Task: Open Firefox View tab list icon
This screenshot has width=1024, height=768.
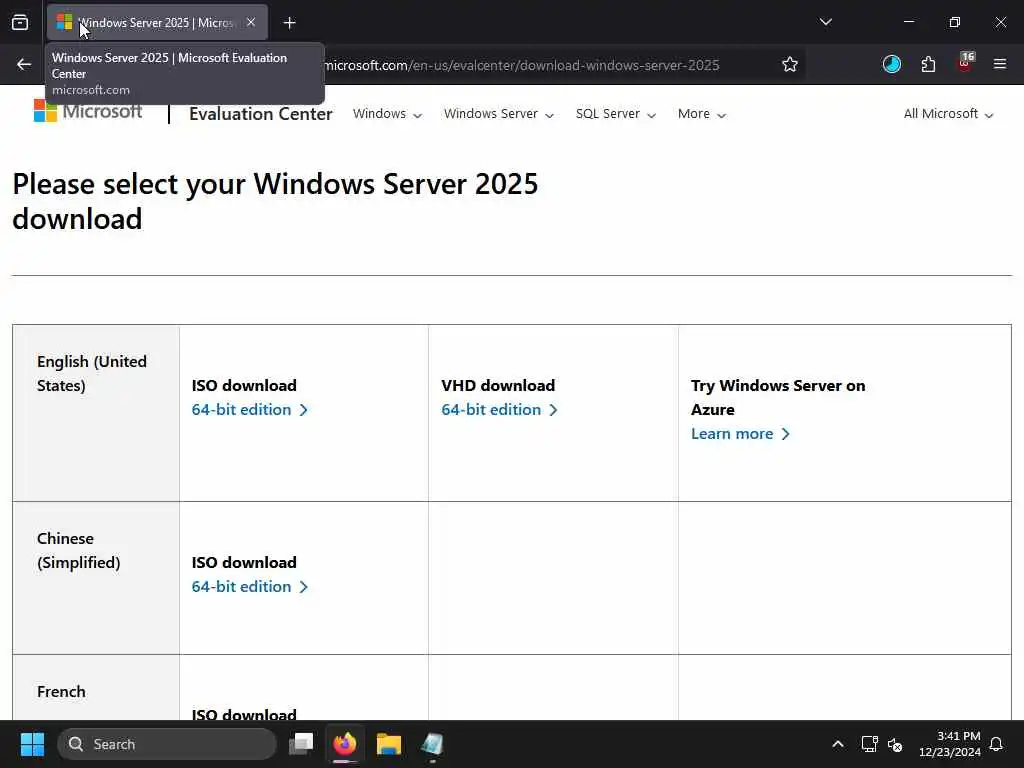Action: [x=20, y=22]
